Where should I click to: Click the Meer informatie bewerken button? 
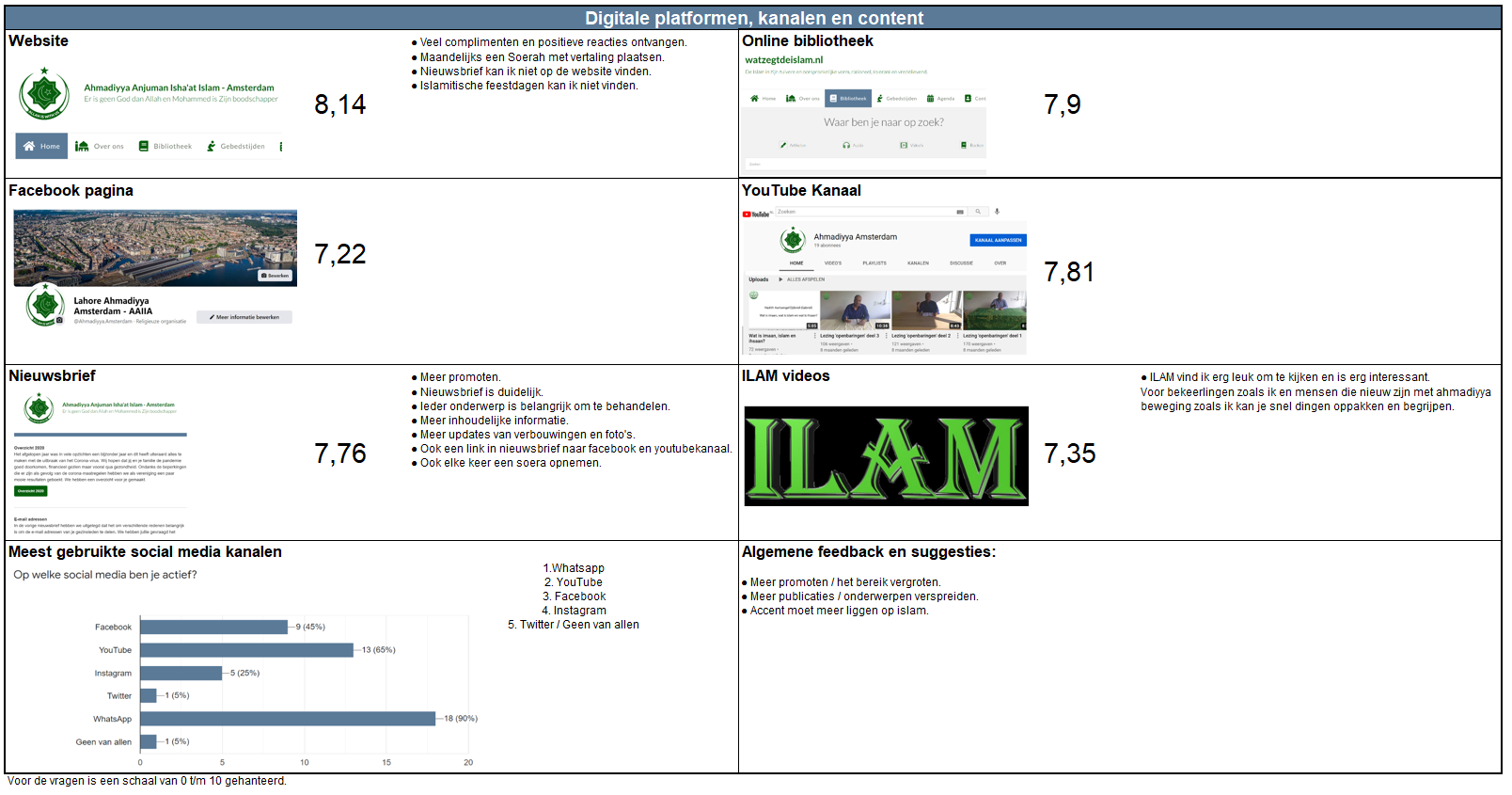244,317
